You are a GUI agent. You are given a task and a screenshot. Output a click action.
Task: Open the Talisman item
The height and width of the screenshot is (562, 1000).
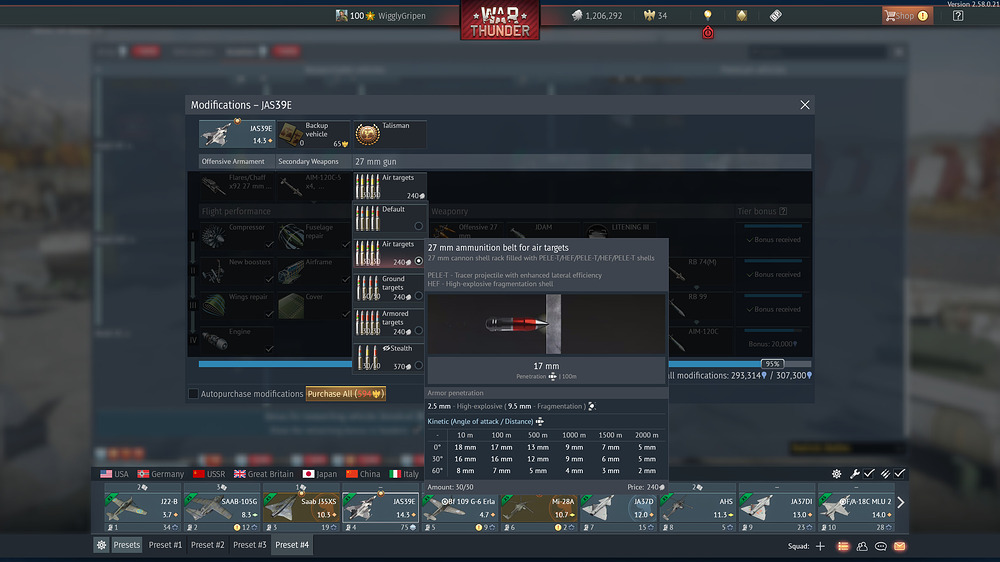pyautogui.click(x=390, y=134)
